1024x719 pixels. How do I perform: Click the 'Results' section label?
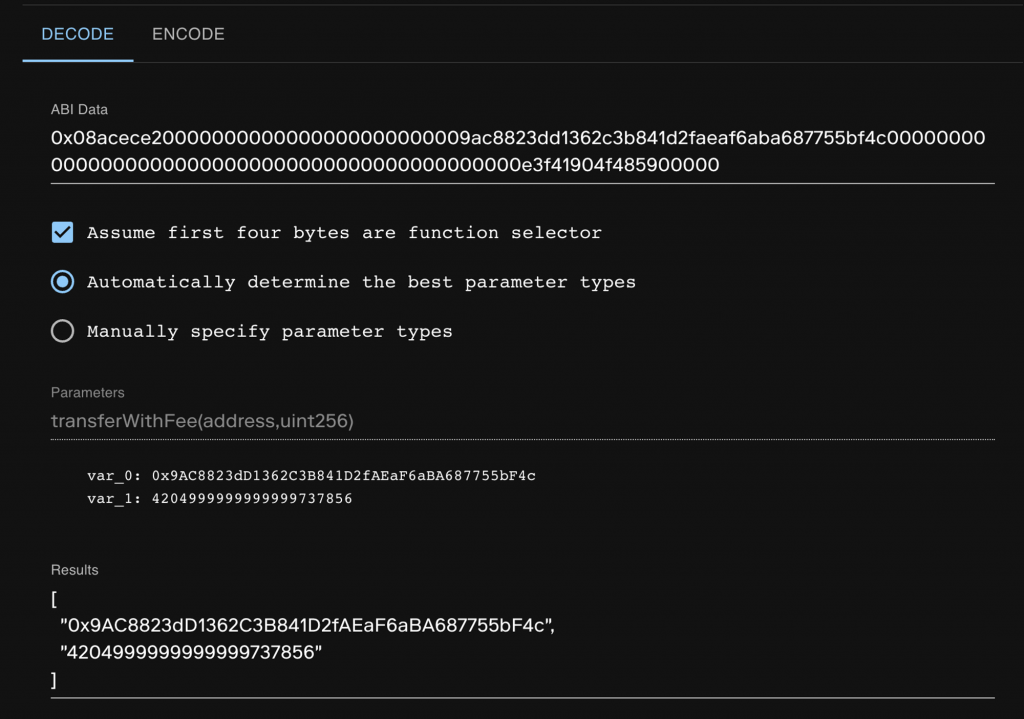coord(75,569)
